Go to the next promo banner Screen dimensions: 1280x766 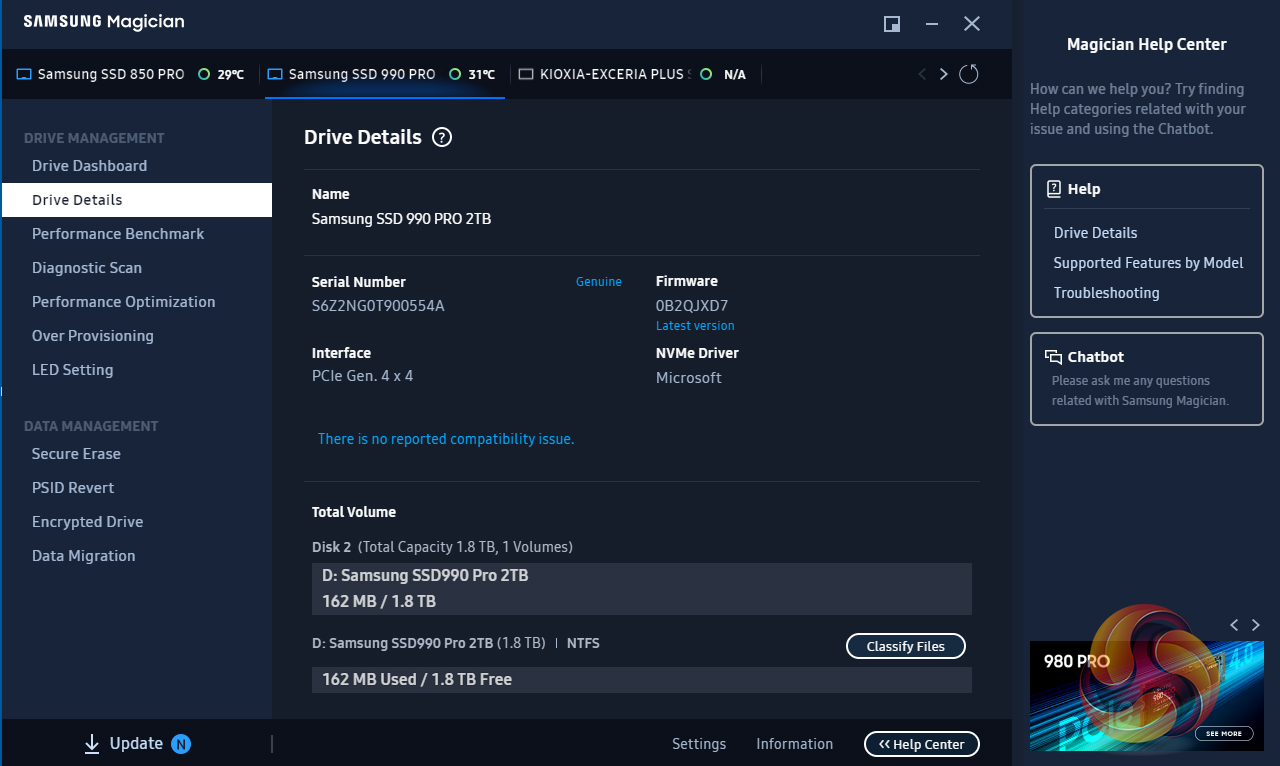pos(1256,625)
